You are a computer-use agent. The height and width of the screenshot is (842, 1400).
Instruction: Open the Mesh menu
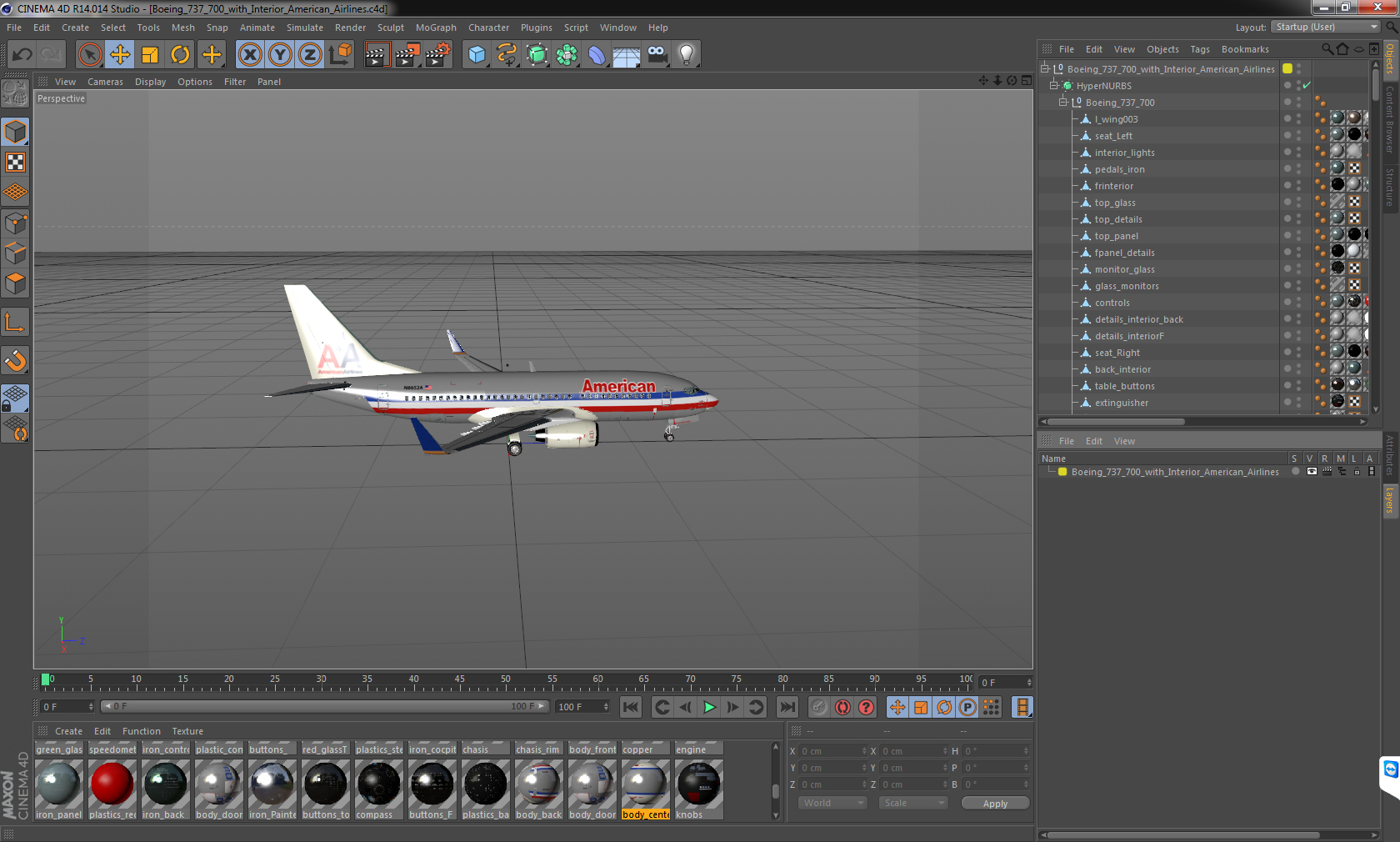pyautogui.click(x=182, y=28)
